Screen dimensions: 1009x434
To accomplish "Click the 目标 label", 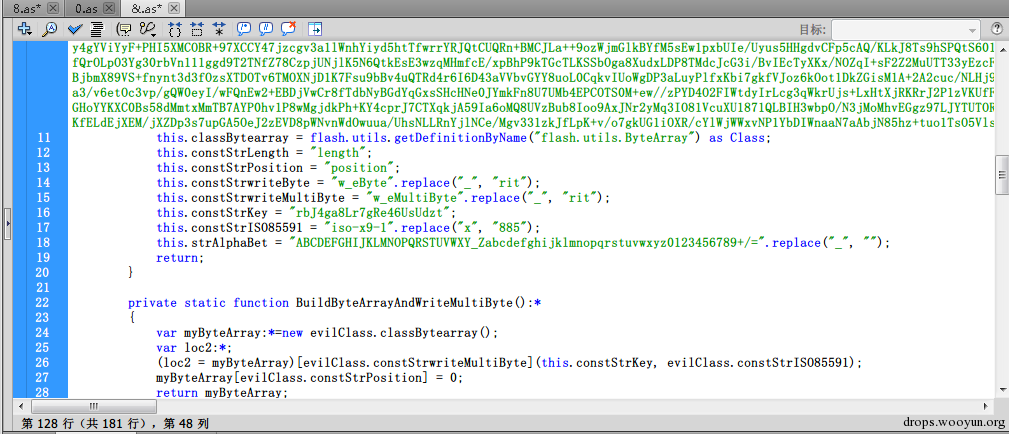I will click(x=813, y=30).
